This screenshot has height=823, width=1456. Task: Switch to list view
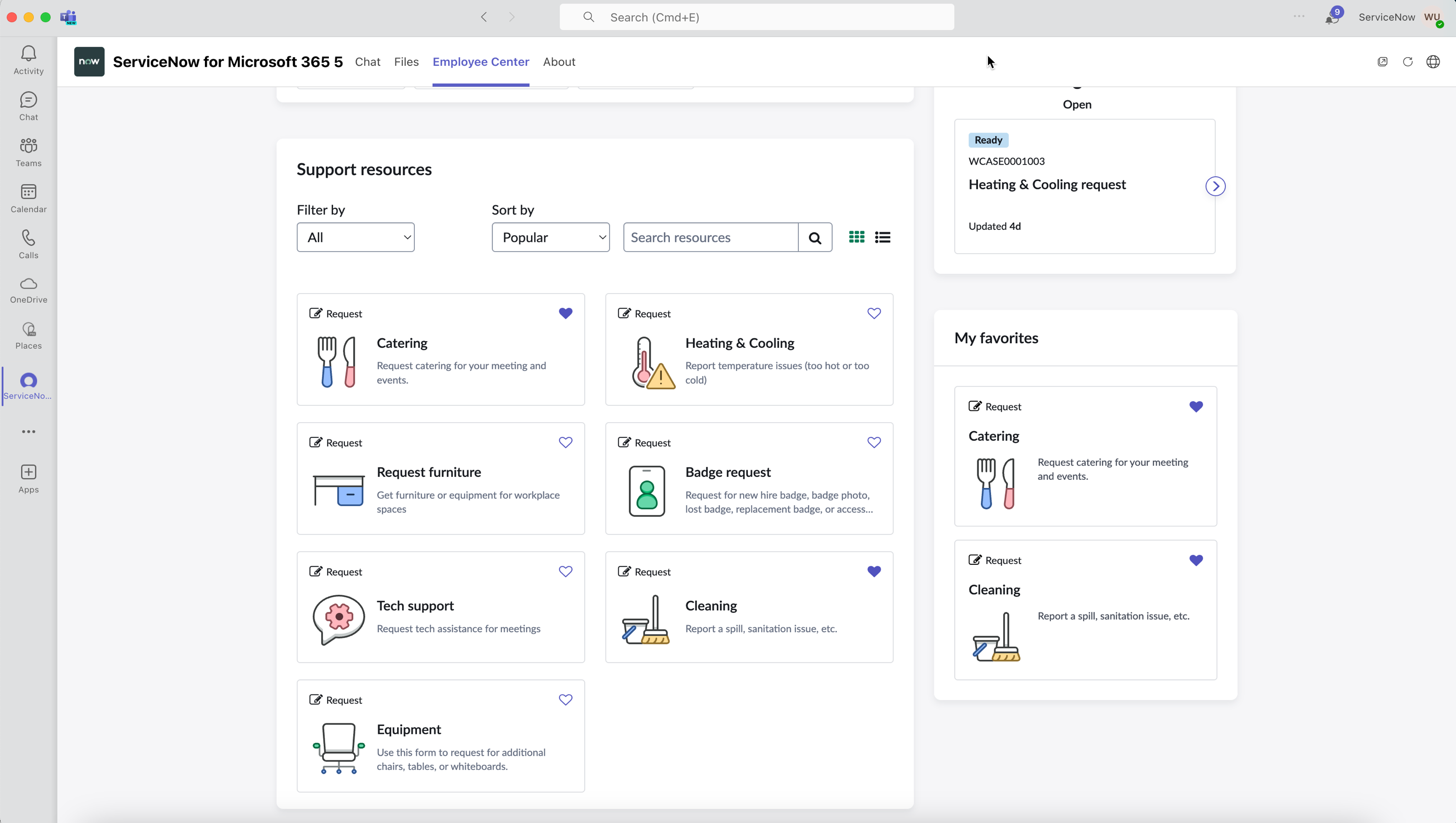pos(882,237)
